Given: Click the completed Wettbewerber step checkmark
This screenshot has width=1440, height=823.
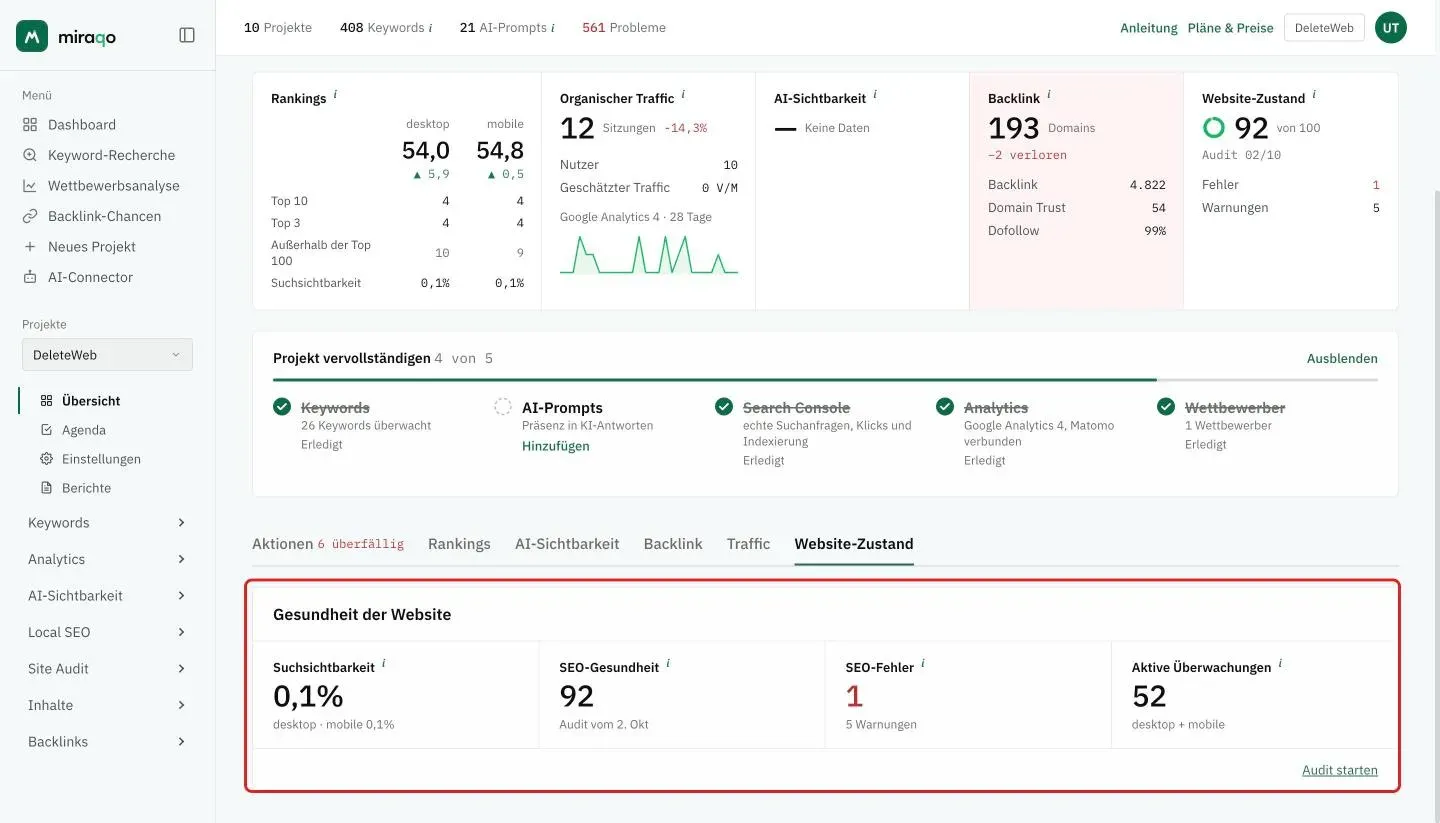Looking at the screenshot, I should tap(1166, 407).
